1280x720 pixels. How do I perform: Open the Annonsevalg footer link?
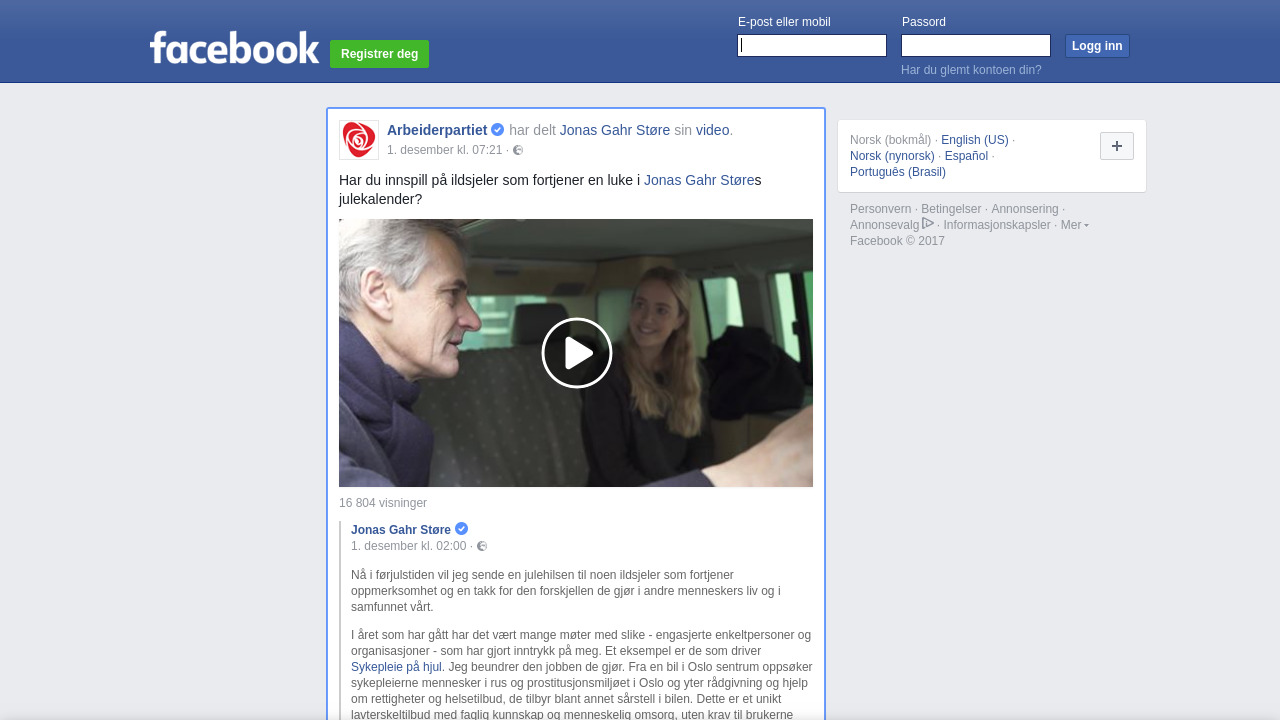click(885, 225)
